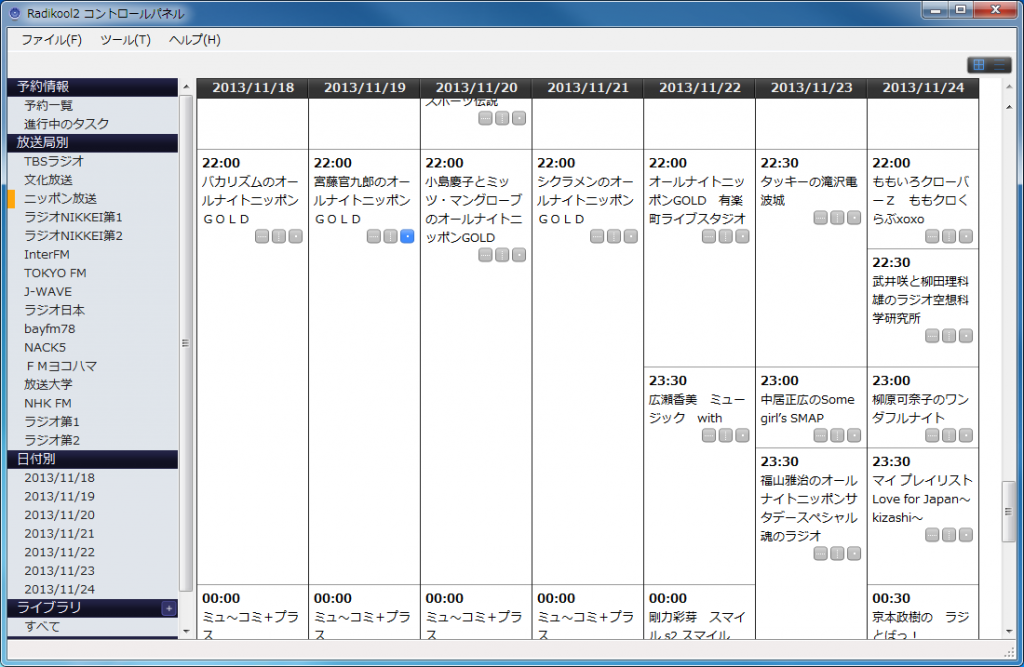The image size is (1024, 667).
Task: Click blue highlighted icon under 宮藤官九郎 program
Action: coord(407,237)
